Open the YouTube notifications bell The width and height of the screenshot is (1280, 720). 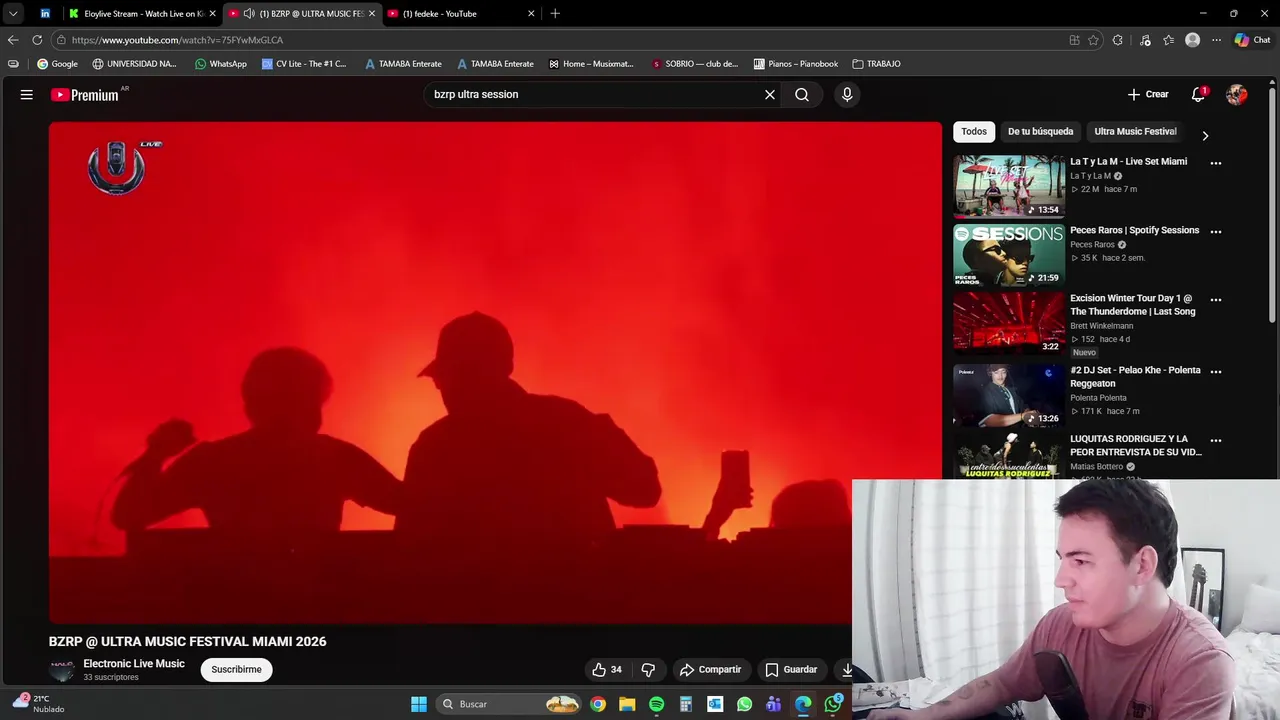[1198, 94]
